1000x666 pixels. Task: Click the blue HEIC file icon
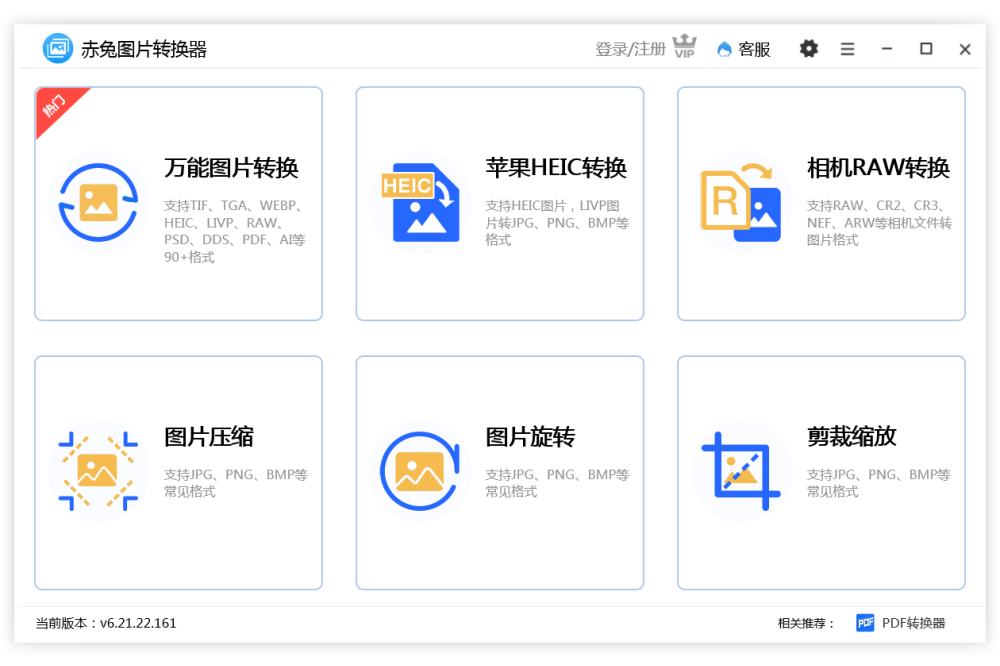click(x=420, y=203)
